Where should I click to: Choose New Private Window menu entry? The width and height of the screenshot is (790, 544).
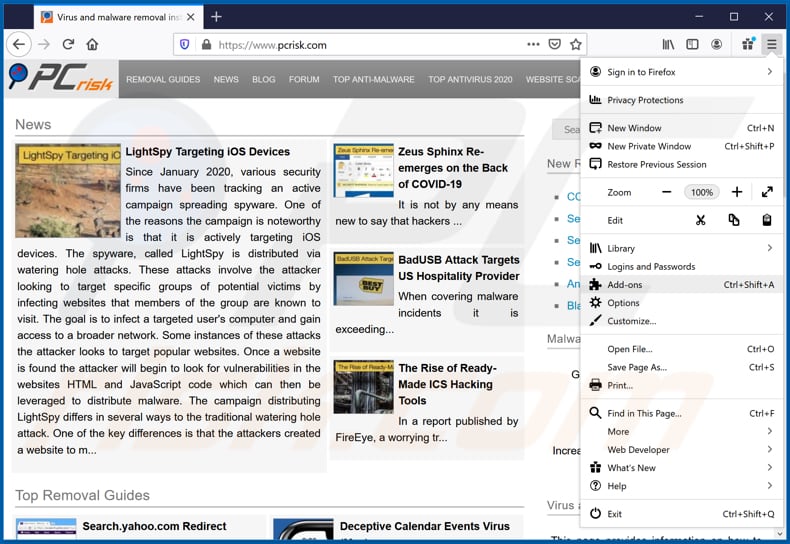click(649, 146)
